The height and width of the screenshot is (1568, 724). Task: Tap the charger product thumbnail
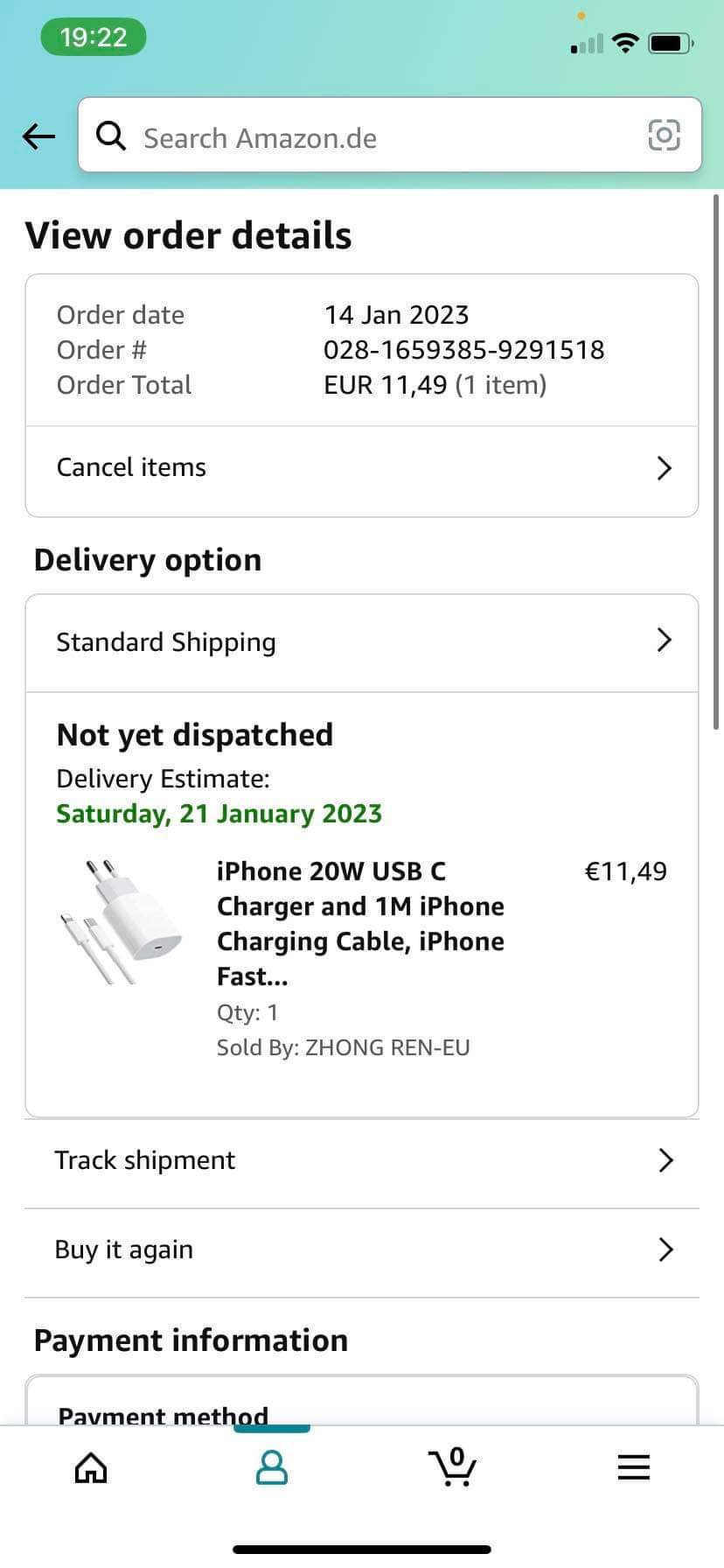click(121, 920)
